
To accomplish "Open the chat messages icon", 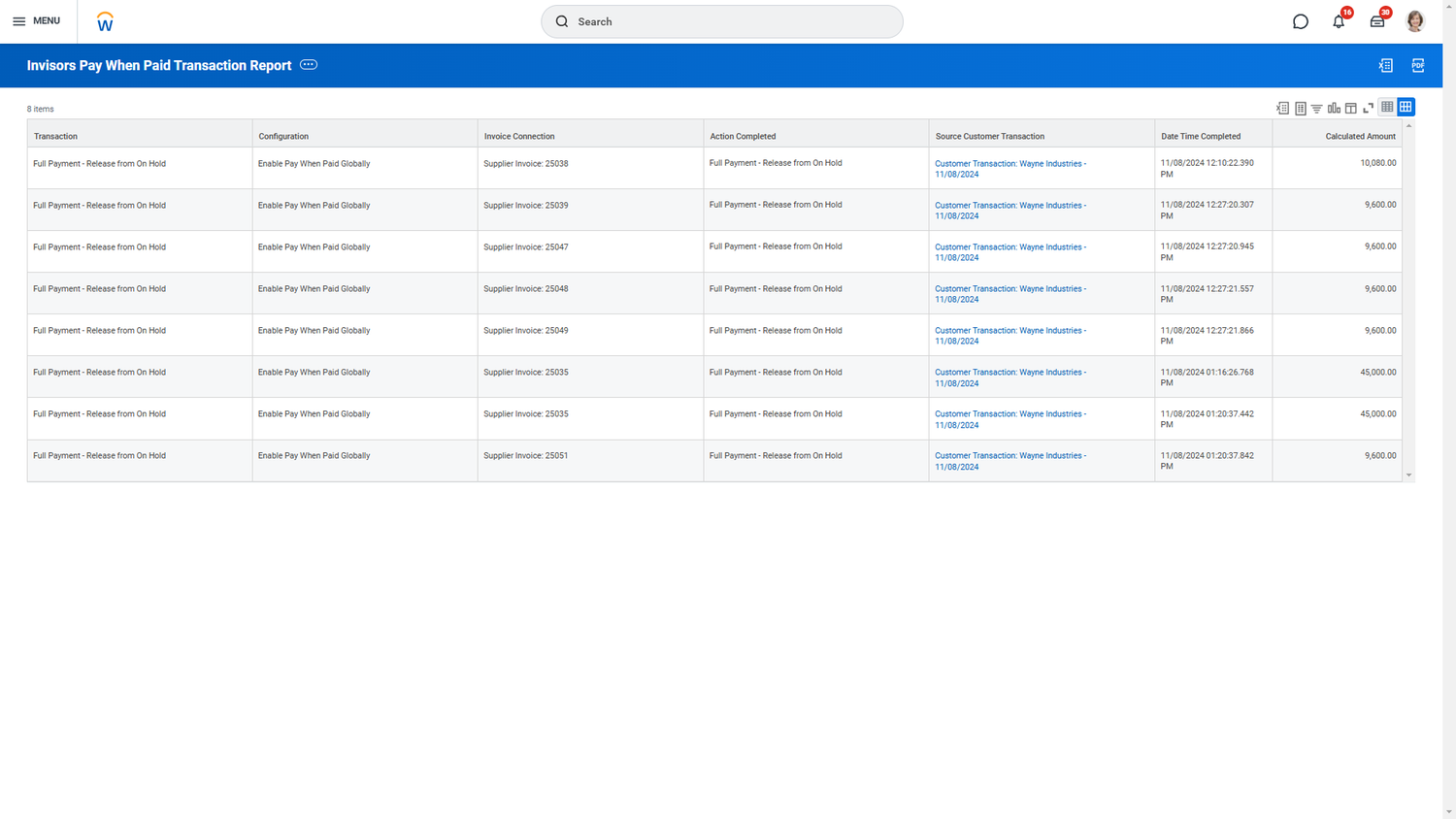I will click(1300, 20).
